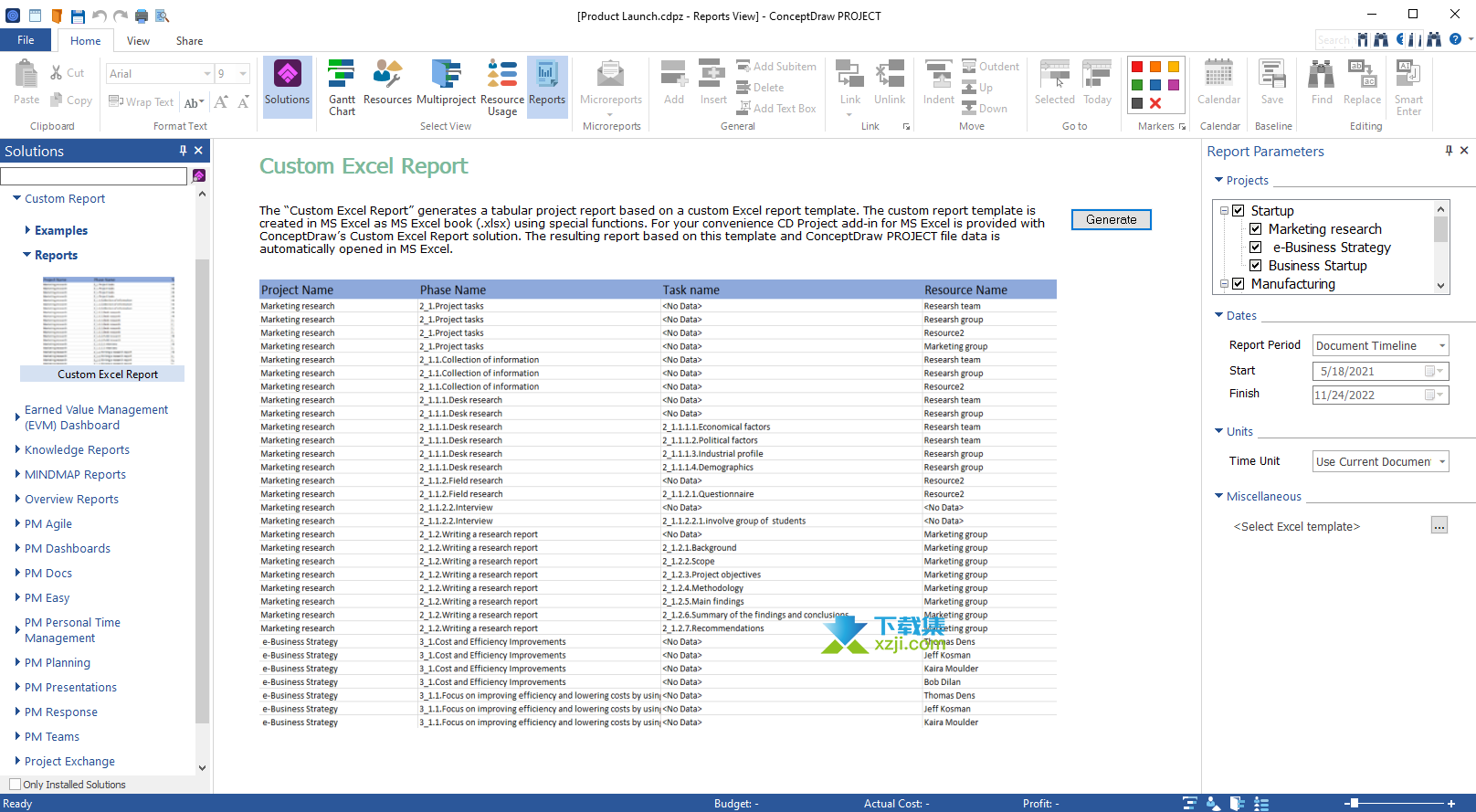Click the Indent button
Viewport: 1476px width, 812px height.
click(939, 82)
